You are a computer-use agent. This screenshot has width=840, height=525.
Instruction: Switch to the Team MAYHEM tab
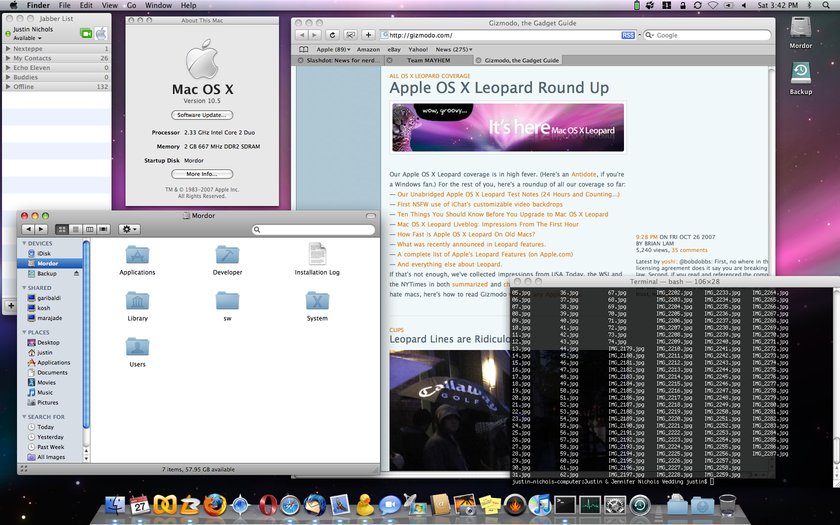point(429,61)
